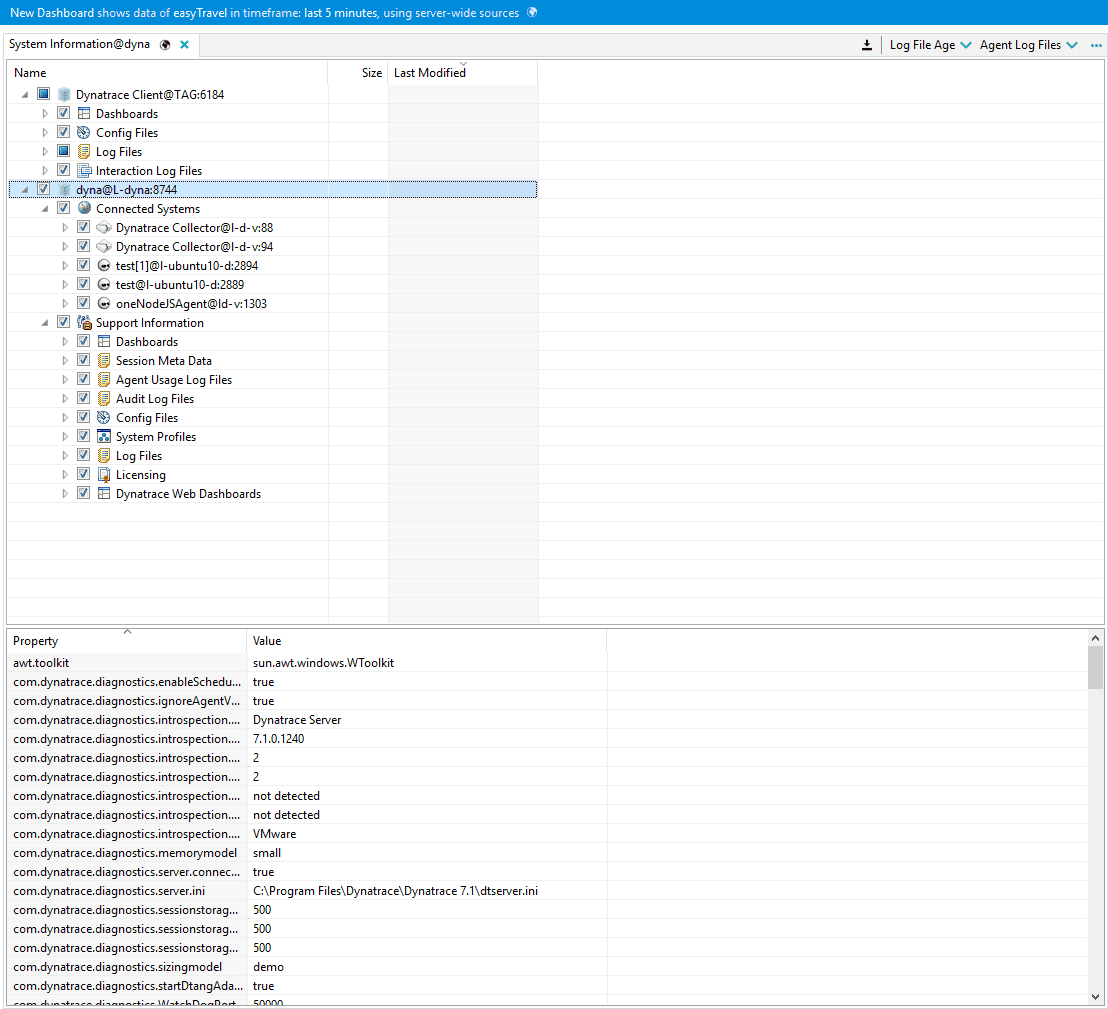Click the System Profiles icon
Image resolution: width=1108 pixels, height=1009 pixels.
104,437
